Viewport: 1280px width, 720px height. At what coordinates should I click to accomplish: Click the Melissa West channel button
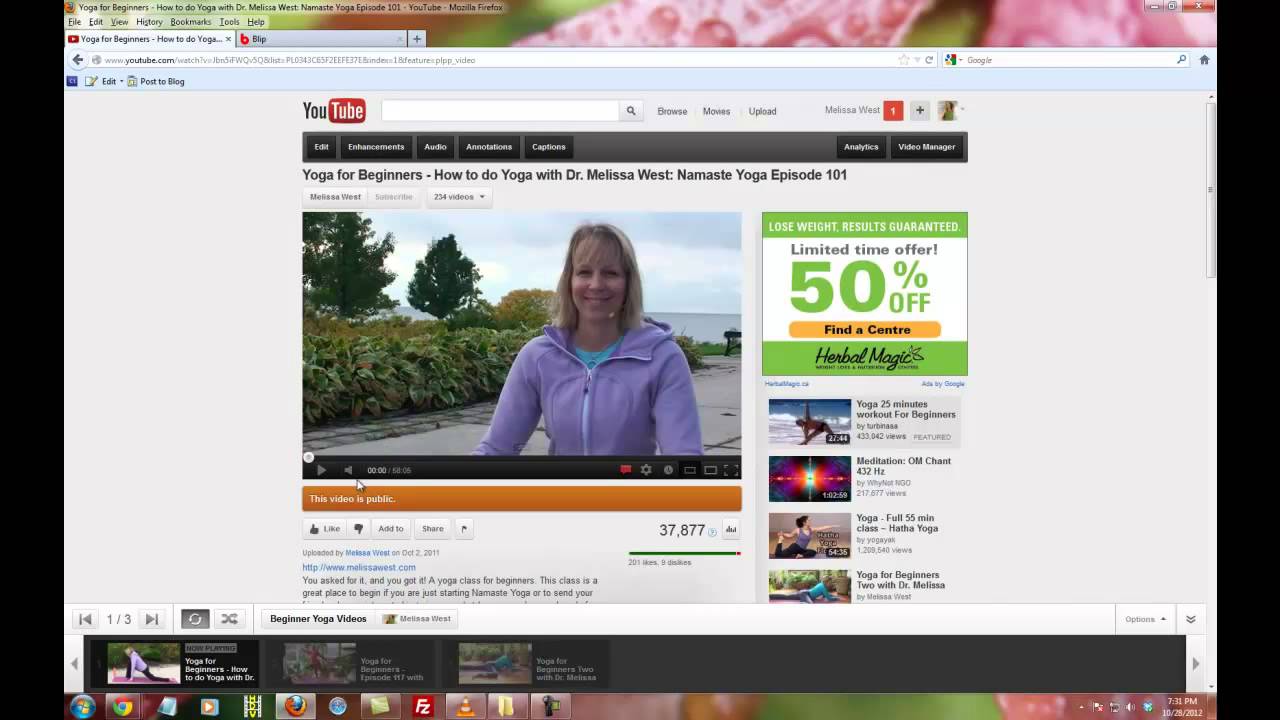pyautogui.click(x=335, y=197)
